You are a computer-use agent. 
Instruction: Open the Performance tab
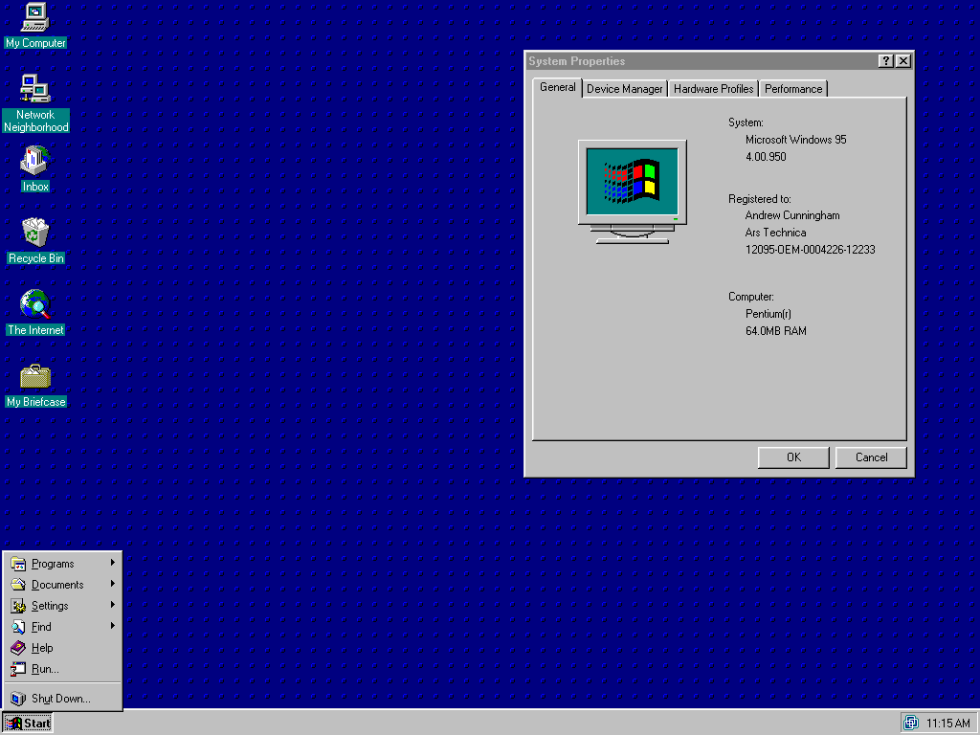[793, 88]
